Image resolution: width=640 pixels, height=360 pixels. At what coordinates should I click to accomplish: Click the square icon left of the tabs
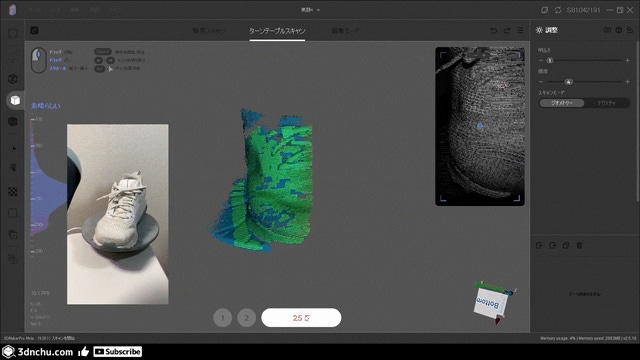click(34, 30)
